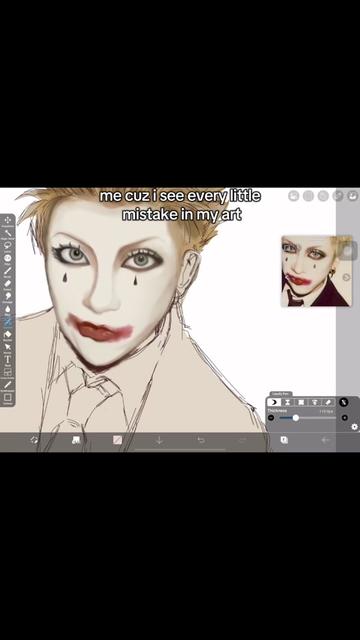Switch brush and eraser in bottom bar

coord(34,440)
